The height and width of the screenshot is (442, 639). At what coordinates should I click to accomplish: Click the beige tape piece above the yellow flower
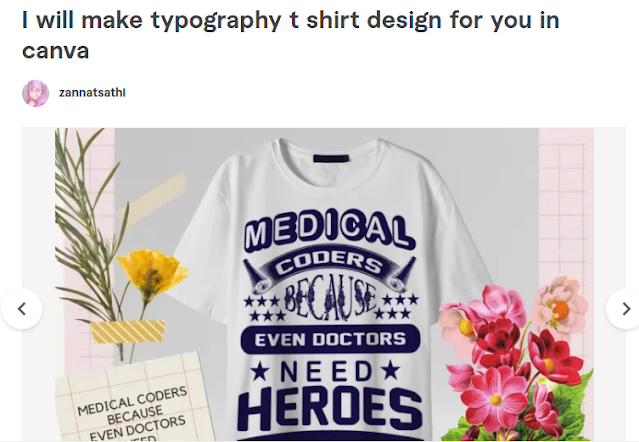pos(151,196)
